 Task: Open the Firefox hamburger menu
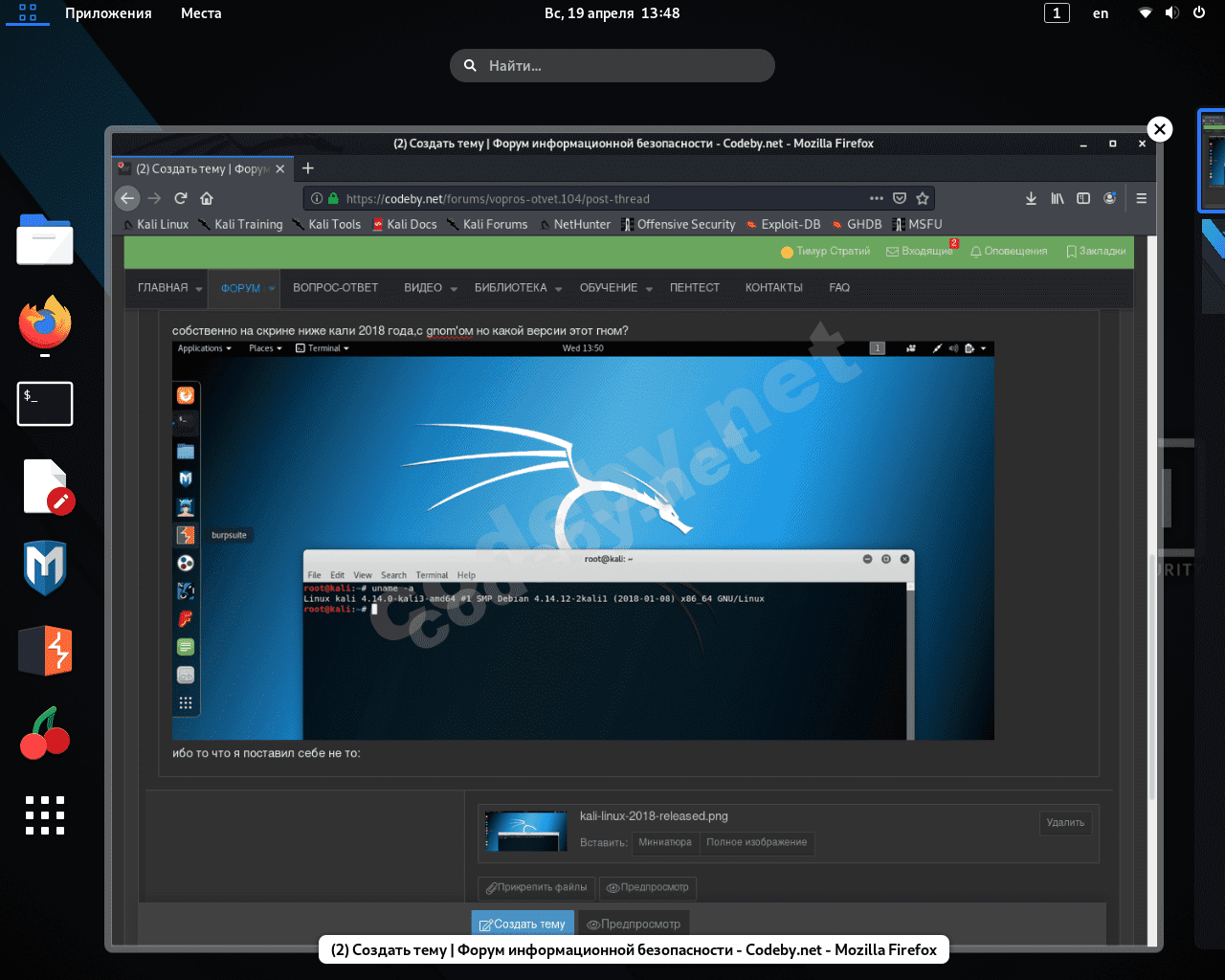(x=1141, y=198)
